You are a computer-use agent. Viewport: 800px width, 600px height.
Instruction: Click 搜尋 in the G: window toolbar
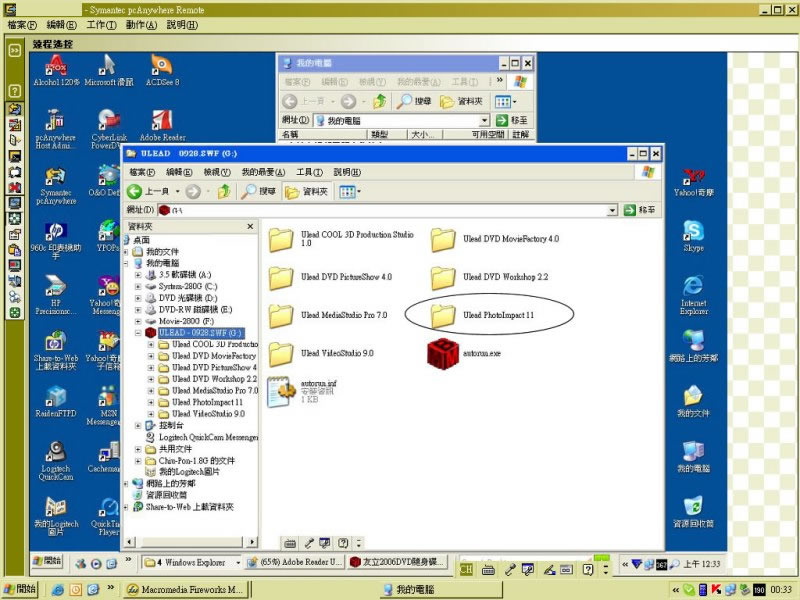point(259,191)
